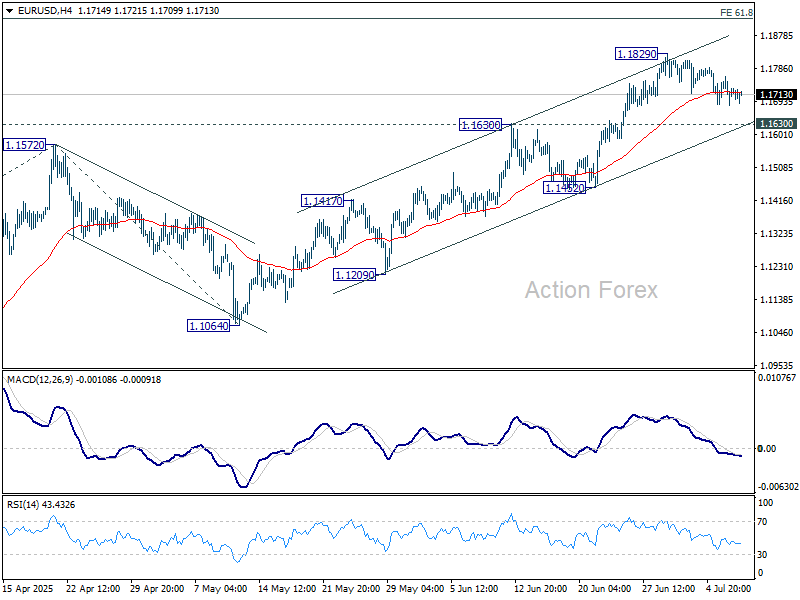The width and height of the screenshot is (800, 600).
Task: Click the 1.12090 swing low label
Action: 354,274
